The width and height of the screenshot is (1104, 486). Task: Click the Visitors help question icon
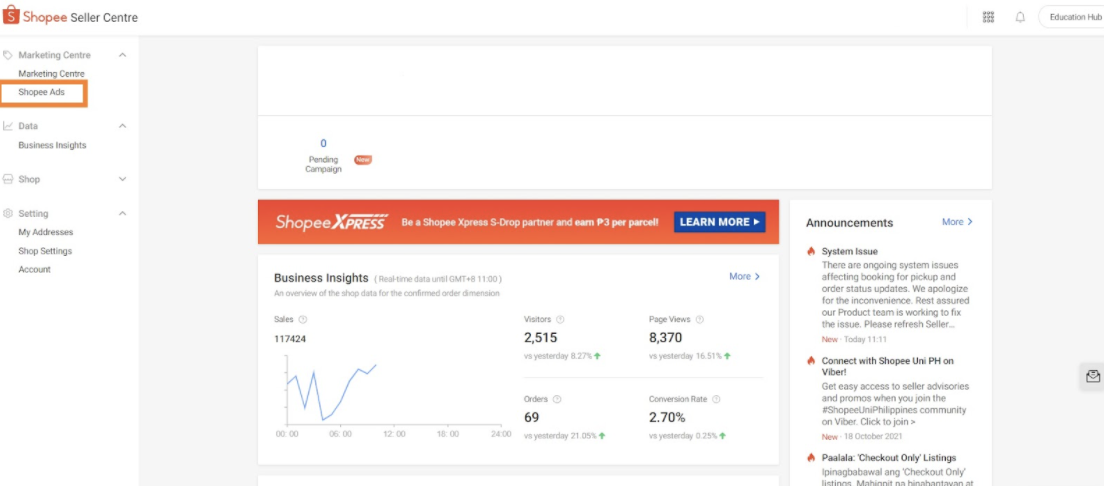pos(560,320)
